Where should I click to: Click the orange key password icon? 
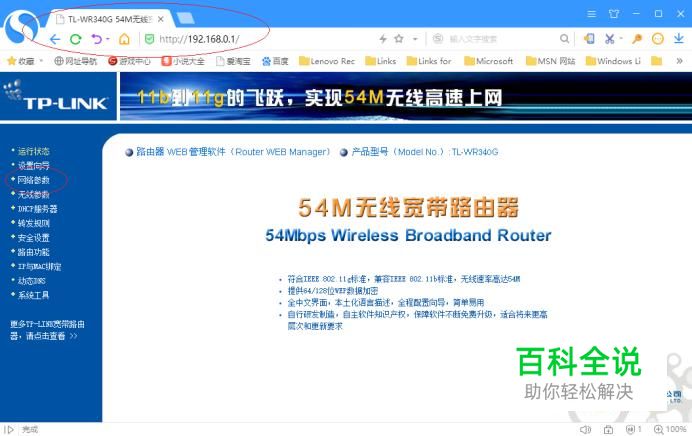pyautogui.click(x=636, y=39)
